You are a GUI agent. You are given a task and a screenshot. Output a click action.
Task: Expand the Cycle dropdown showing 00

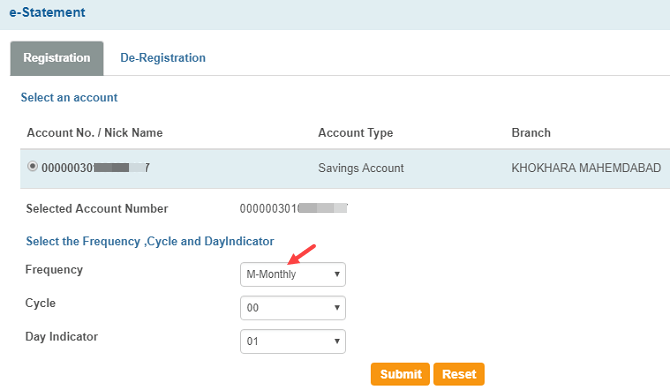(293, 308)
